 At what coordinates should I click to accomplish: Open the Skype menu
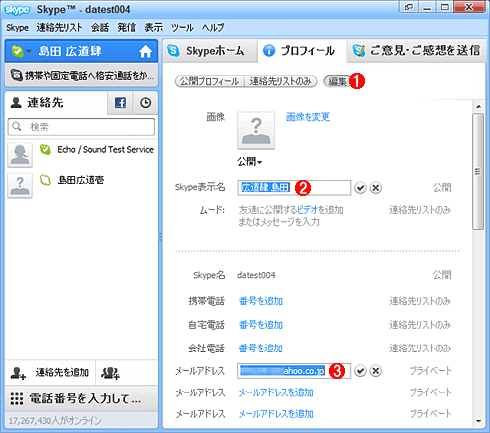[x=17, y=28]
